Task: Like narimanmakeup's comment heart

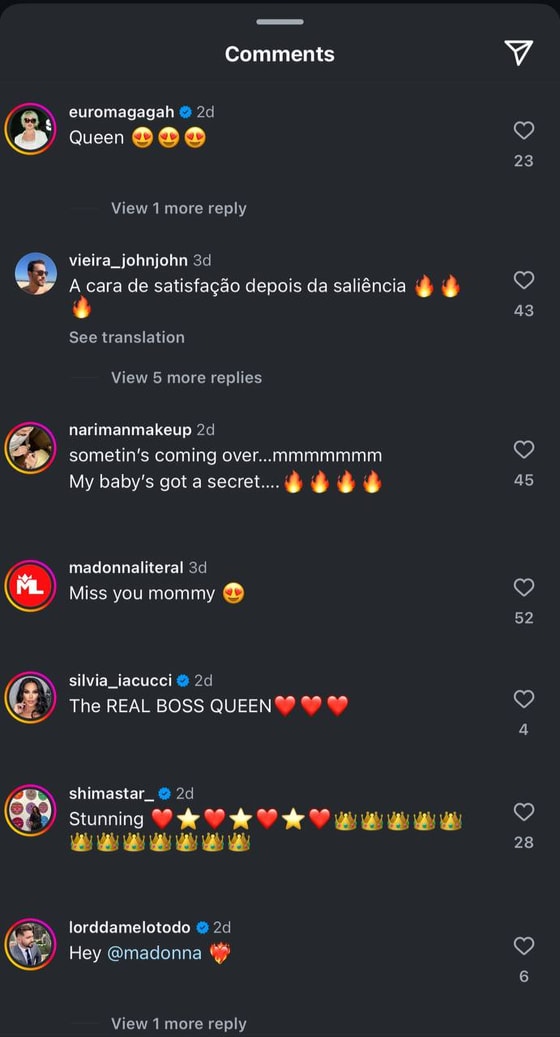Action: point(524,450)
